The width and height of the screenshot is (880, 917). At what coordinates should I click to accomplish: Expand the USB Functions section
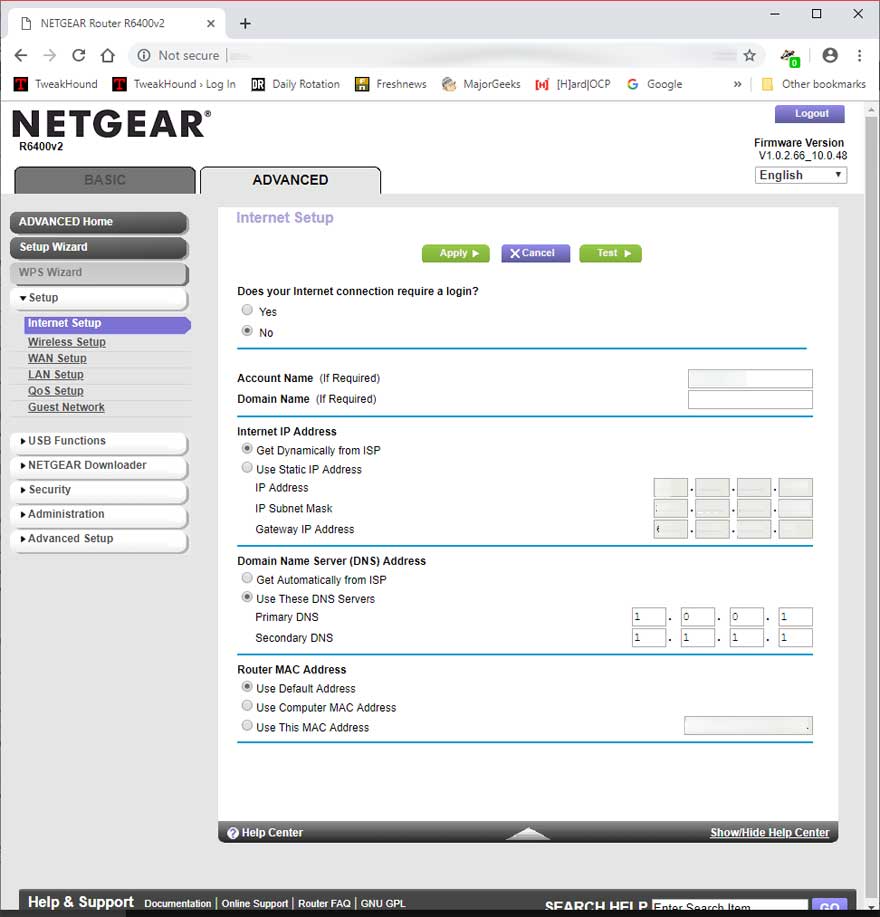click(99, 442)
